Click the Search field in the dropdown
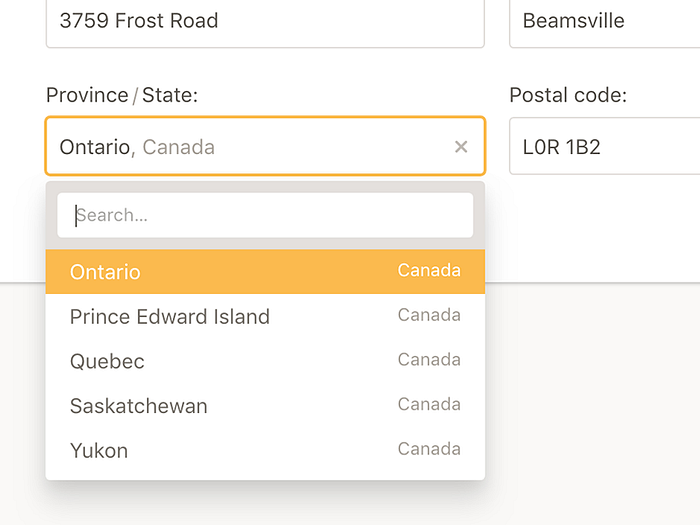Viewport: 700px width, 525px height. (265, 215)
